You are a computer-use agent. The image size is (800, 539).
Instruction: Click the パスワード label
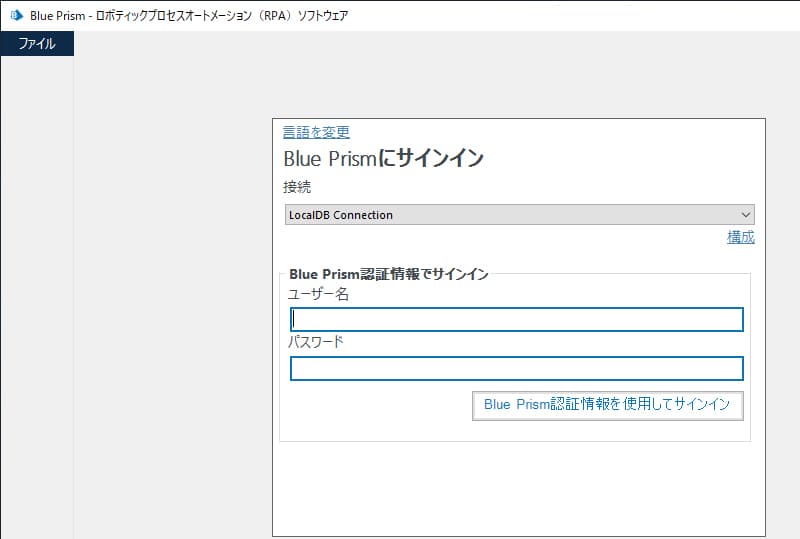(316, 341)
